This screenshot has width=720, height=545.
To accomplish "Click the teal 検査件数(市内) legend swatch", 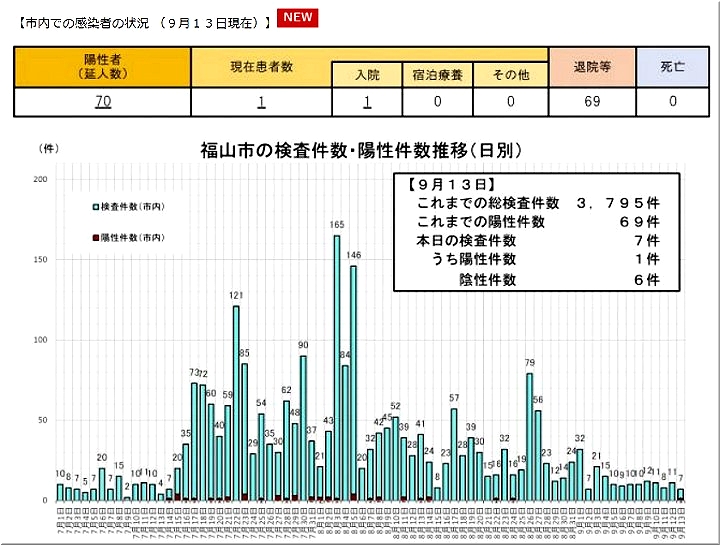I will click(95, 207).
